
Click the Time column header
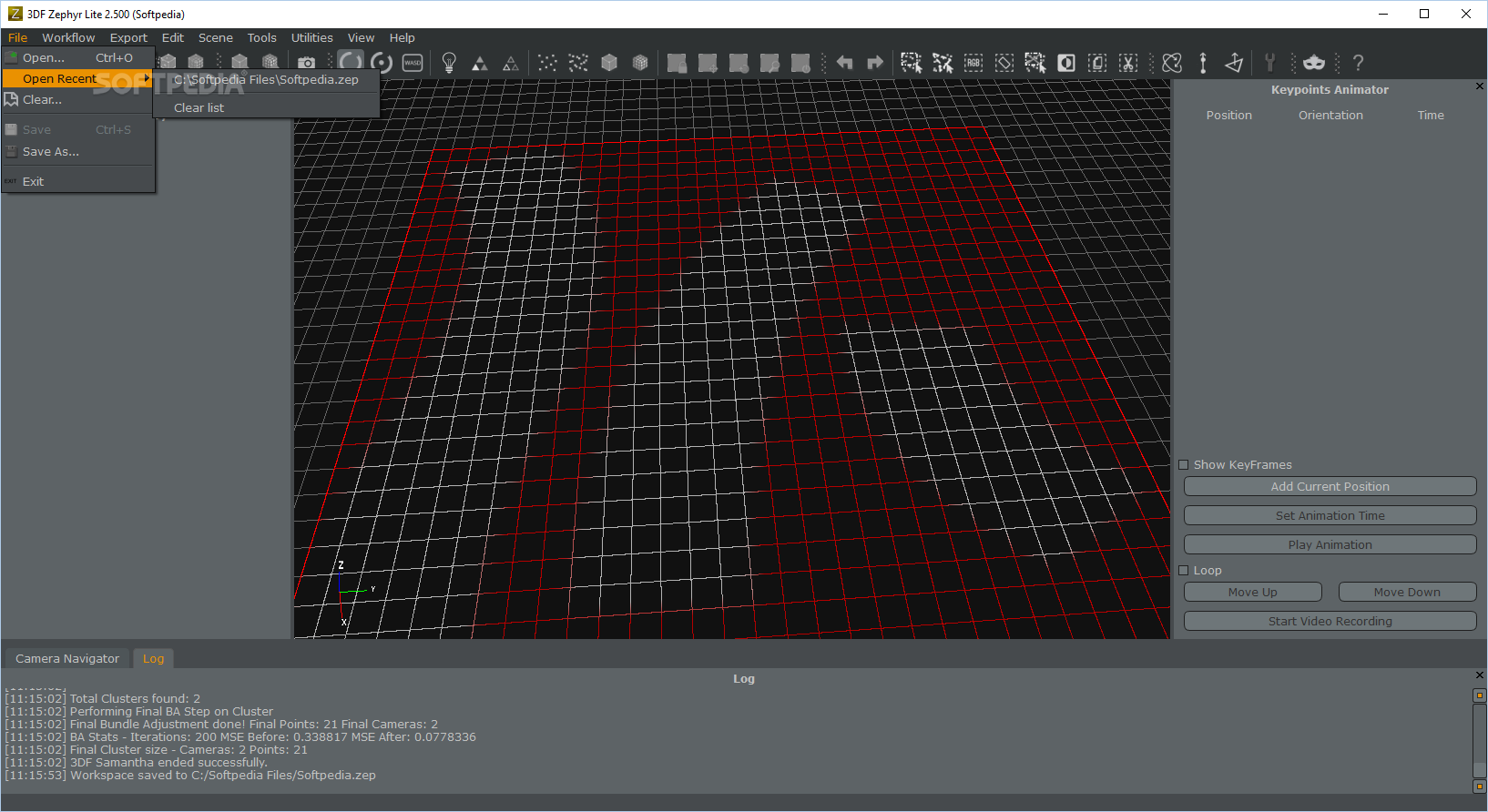1431,116
